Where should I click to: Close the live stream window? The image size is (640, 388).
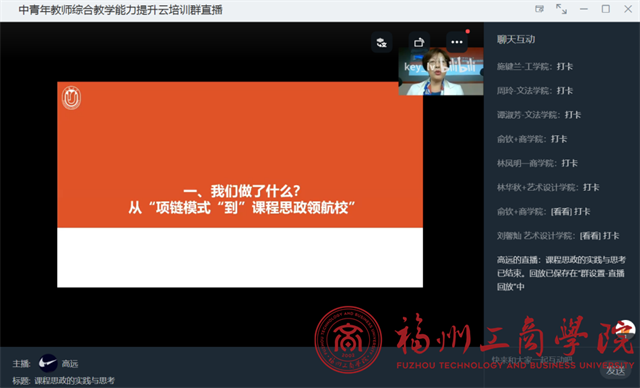pos(628,9)
